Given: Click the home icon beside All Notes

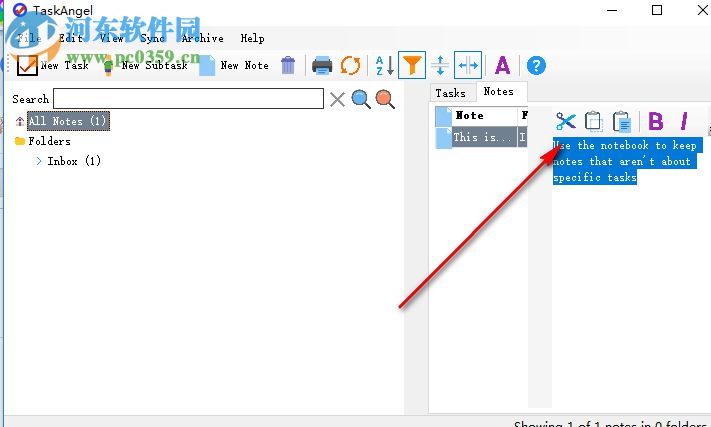Looking at the screenshot, I should pyautogui.click(x=19, y=121).
